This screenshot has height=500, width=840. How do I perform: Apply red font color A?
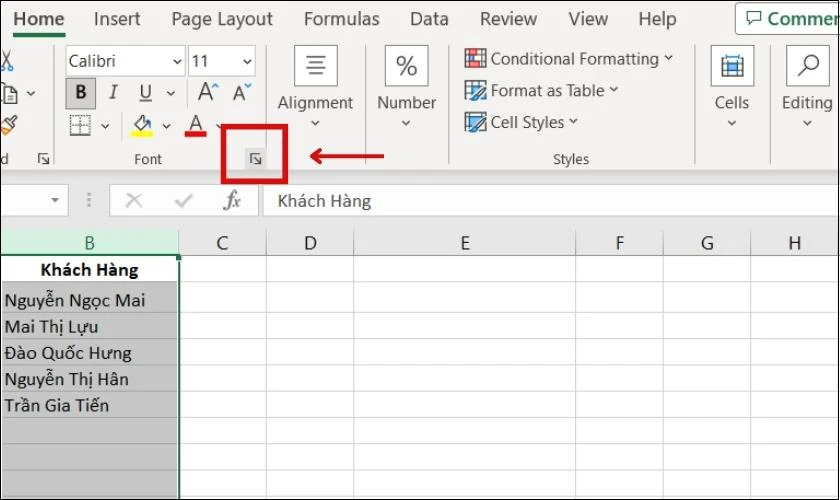(196, 126)
